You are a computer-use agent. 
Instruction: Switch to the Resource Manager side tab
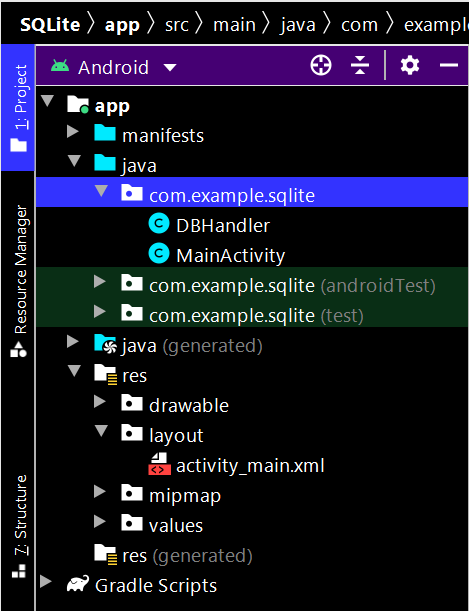(18, 281)
